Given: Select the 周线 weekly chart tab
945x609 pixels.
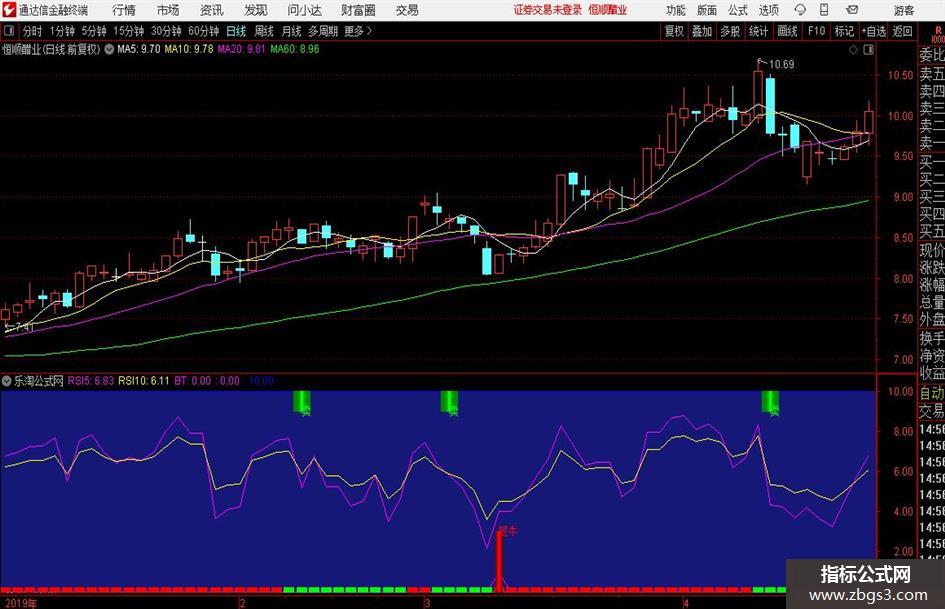Looking at the screenshot, I should [264, 31].
